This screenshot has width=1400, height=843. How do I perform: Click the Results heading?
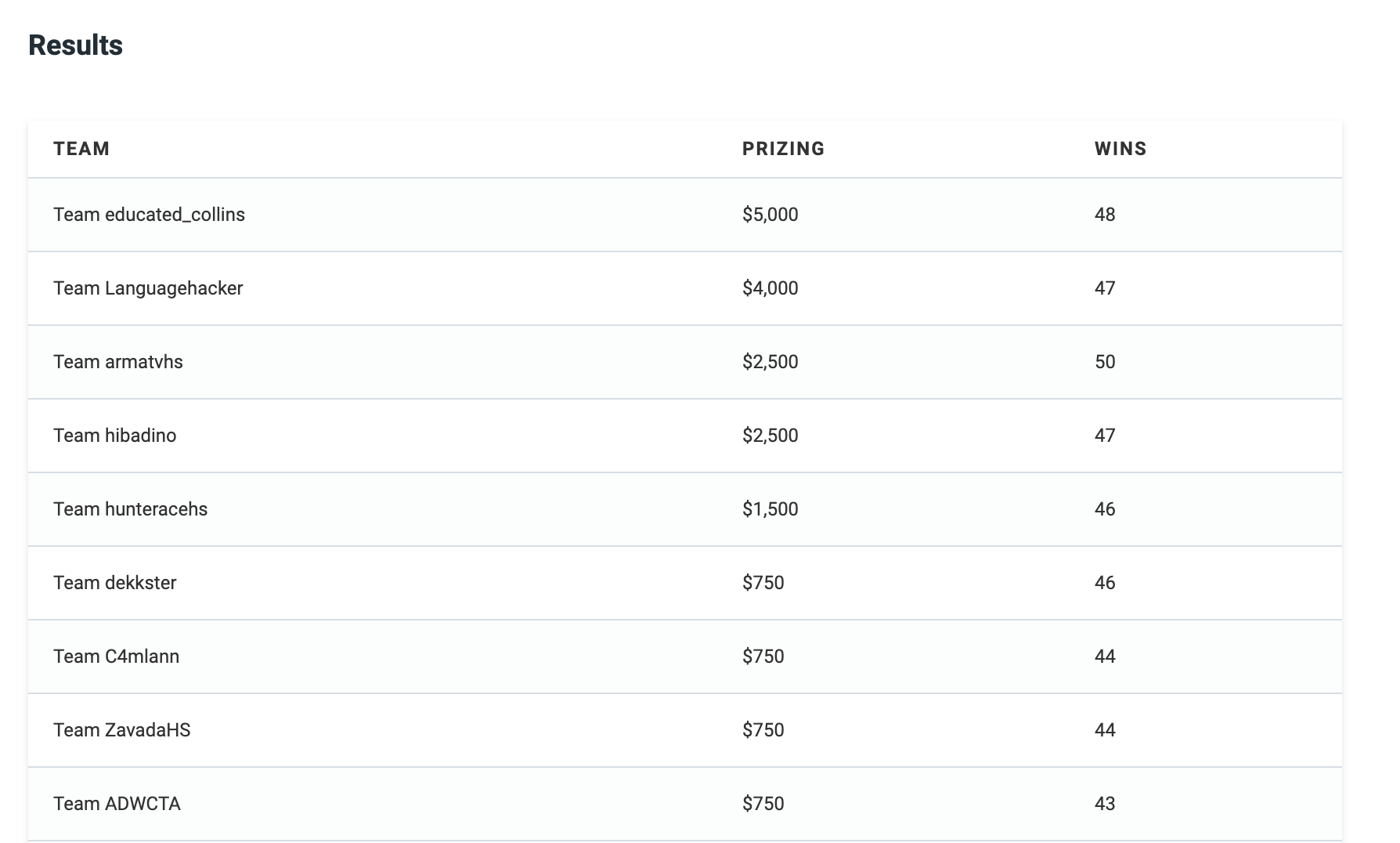(x=76, y=45)
